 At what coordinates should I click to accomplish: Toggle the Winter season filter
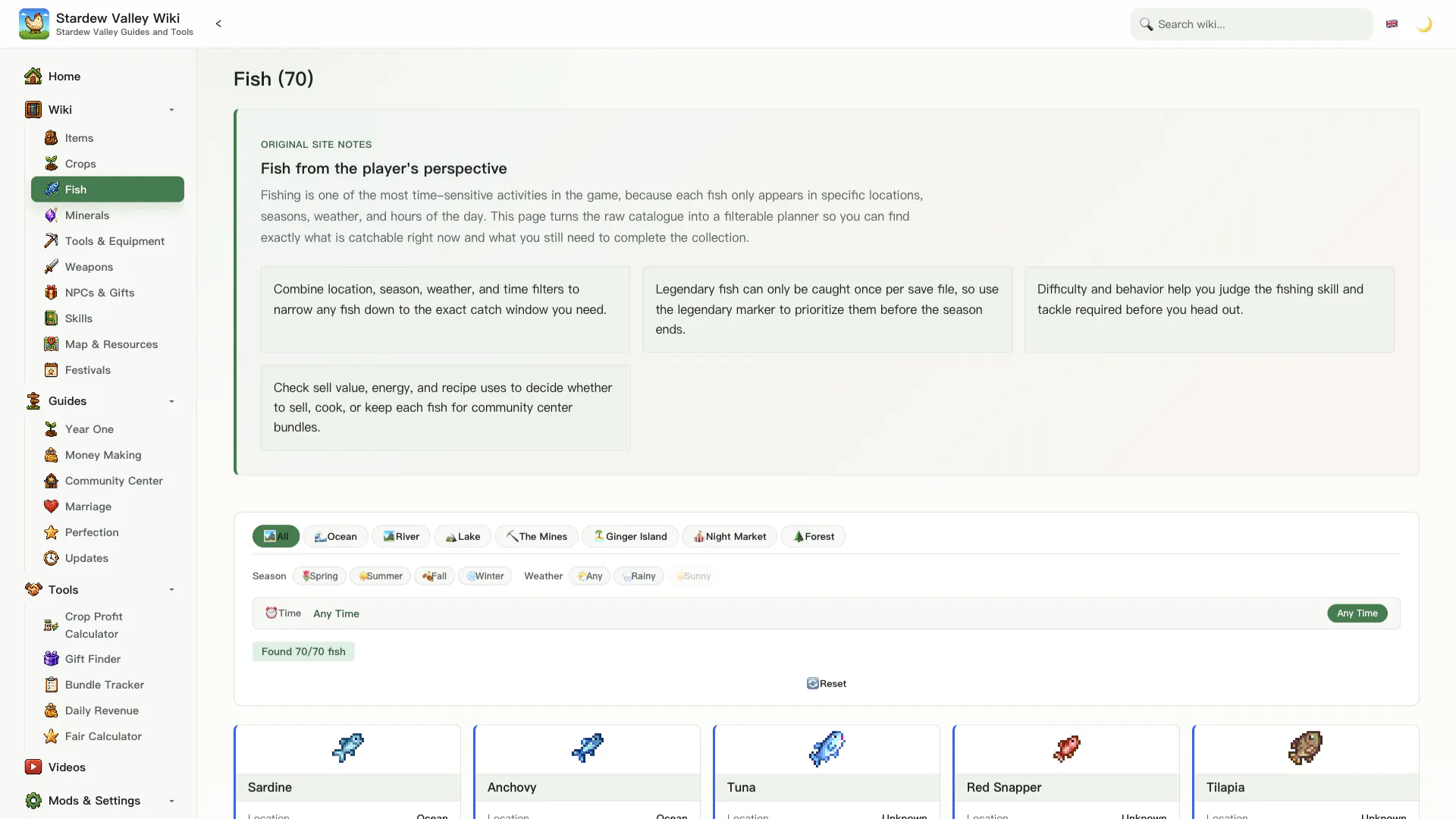(x=485, y=576)
